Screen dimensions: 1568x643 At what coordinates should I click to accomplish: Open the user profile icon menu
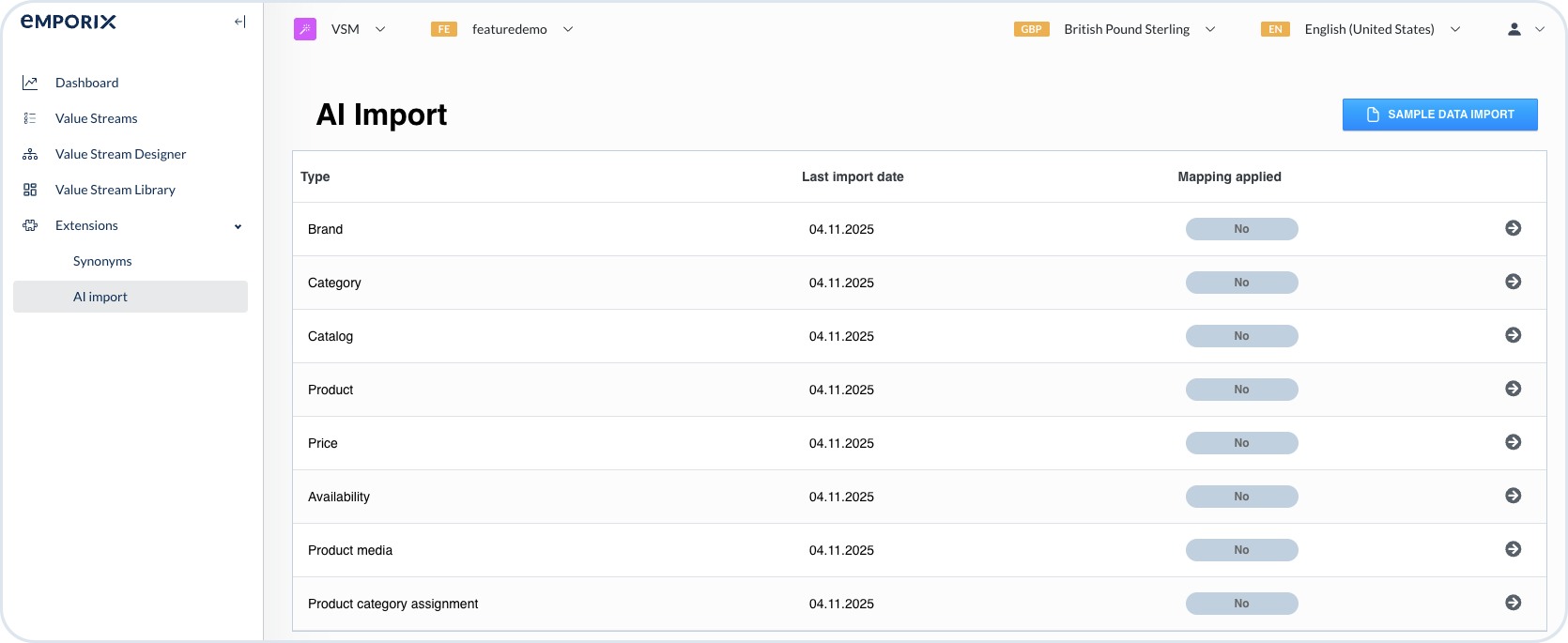coord(1514,29)
